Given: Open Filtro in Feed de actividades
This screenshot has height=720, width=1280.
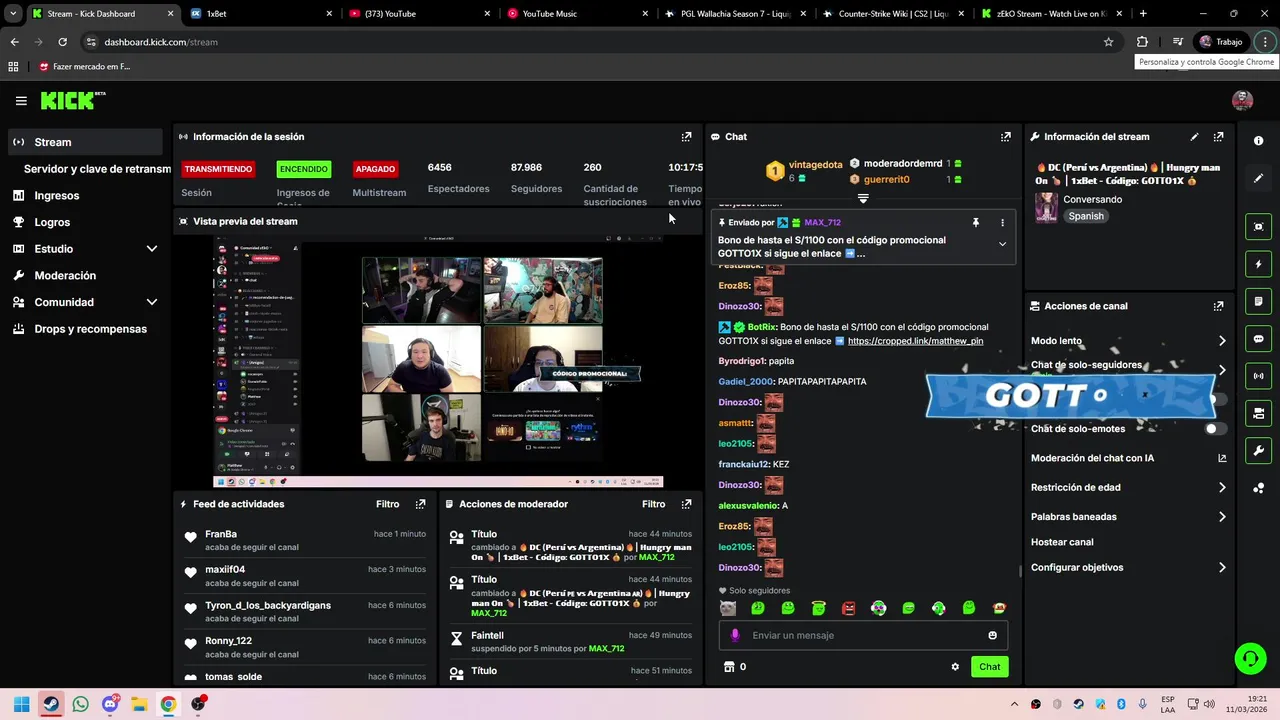Looking at the screenshot, I should [x=387, y=504].
